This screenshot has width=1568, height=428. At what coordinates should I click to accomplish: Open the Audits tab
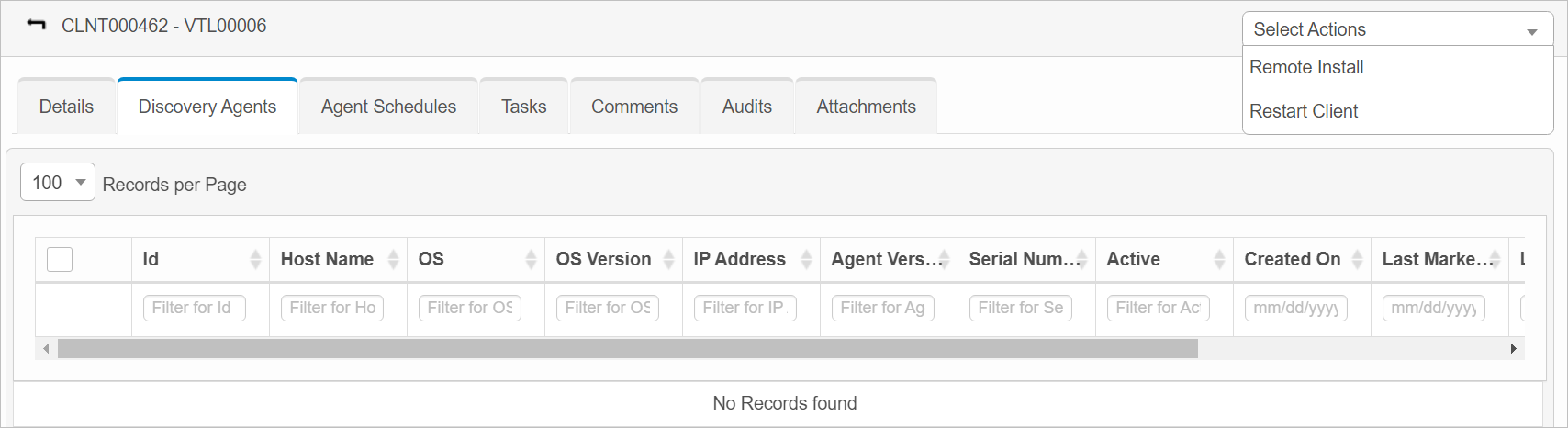click(746, 107)
